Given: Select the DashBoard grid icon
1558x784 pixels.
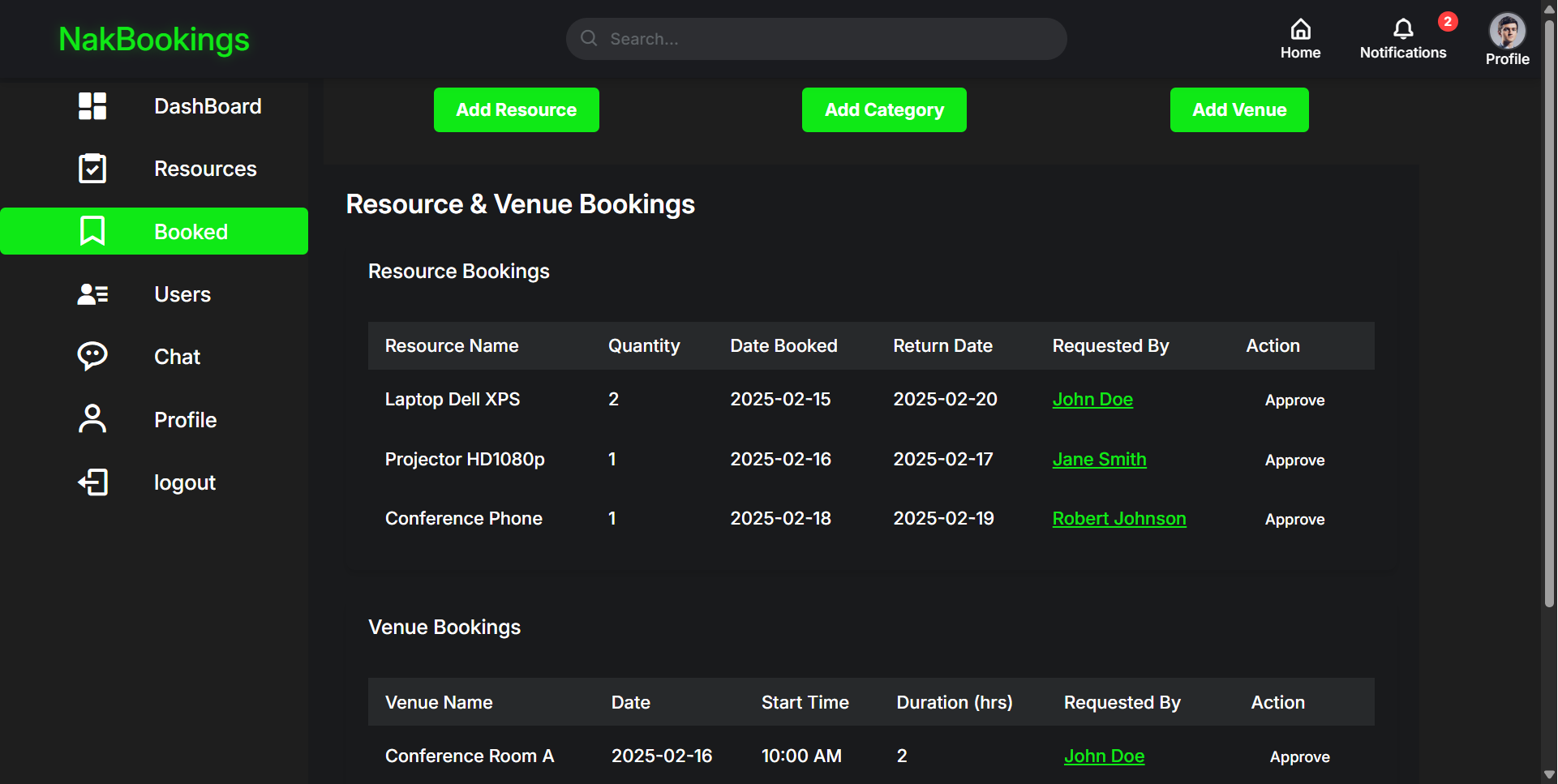Looking at the screenshot, I should tap(92, 105).
